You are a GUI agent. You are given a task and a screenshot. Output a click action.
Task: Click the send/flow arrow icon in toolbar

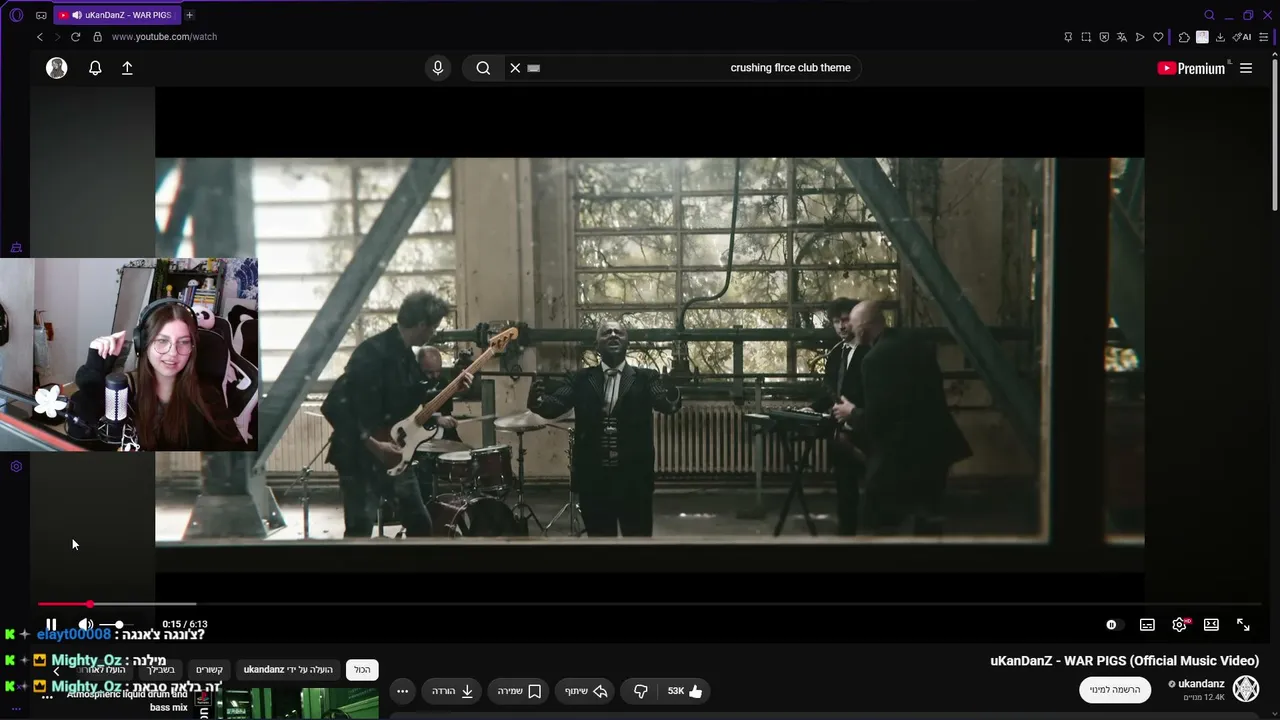[1140, 37]
